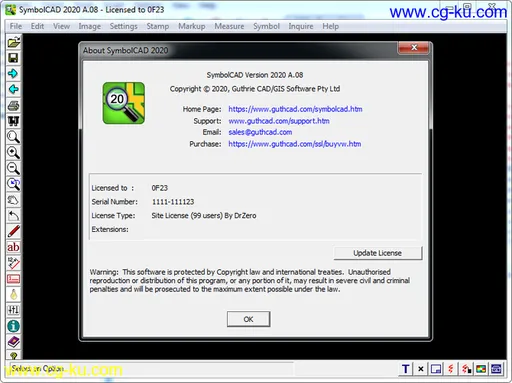Click the 'Site License (99 users)' text
The width and height of the screenshot is (512, 383).
pos(187,216)
